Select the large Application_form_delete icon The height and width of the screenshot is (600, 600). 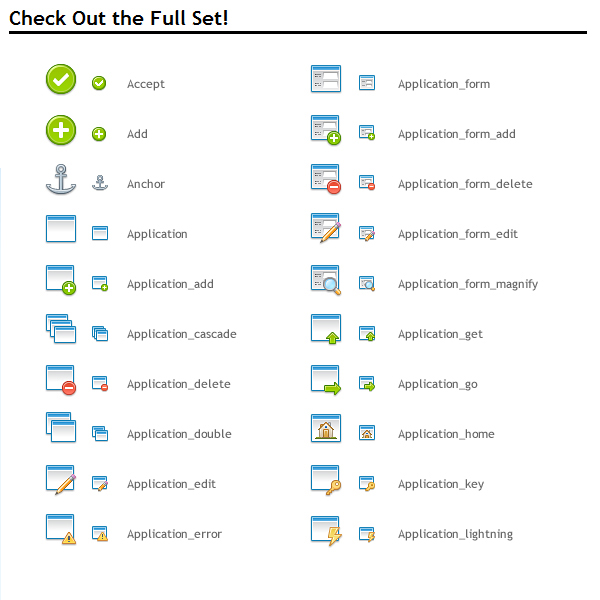click(x=326, y=179)
